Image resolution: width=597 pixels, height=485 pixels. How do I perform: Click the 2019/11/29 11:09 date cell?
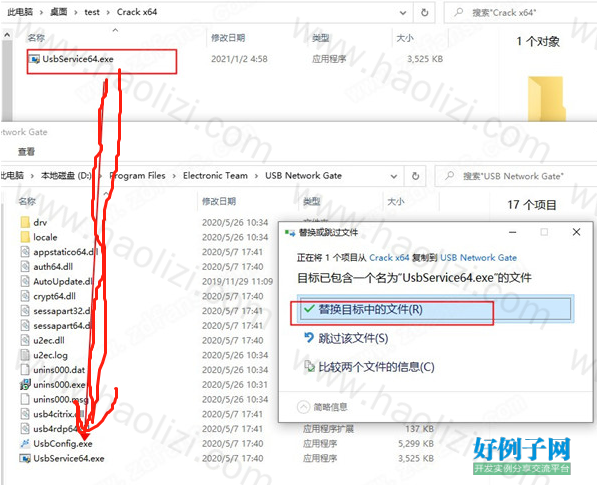click(x=238, y=281)
